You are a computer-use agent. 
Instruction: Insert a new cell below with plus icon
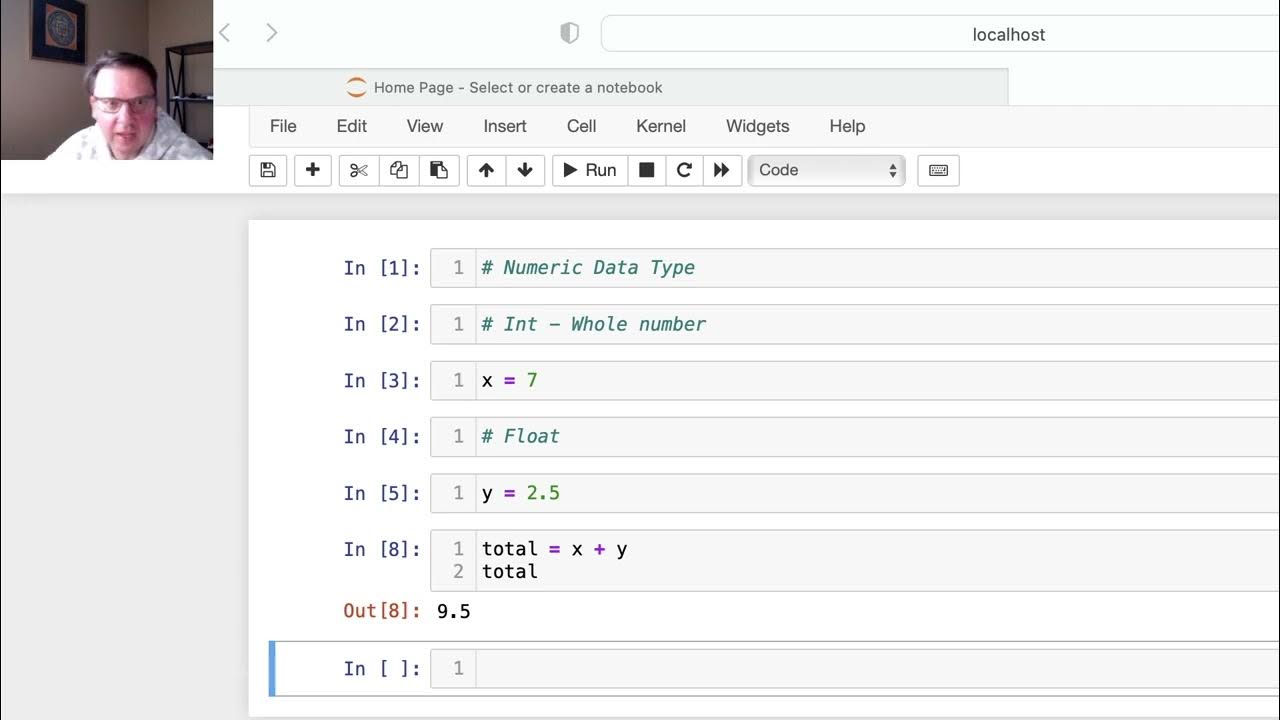coord(312,170)
